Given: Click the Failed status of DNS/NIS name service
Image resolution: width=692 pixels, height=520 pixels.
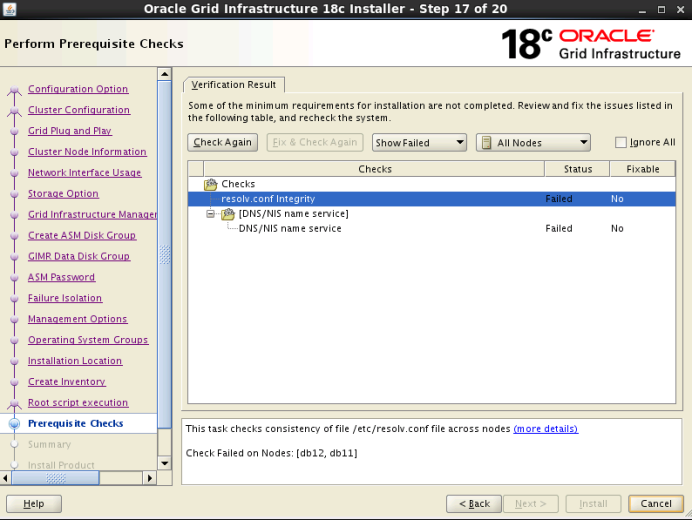Looking at the screenshot, I should [x=559, y=229].
